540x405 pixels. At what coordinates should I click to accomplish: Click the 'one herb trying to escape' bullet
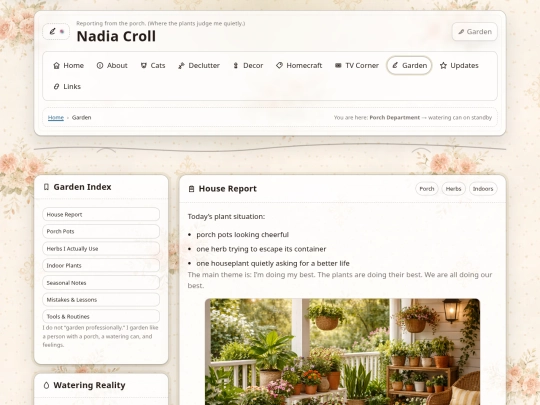click(261, 249)
